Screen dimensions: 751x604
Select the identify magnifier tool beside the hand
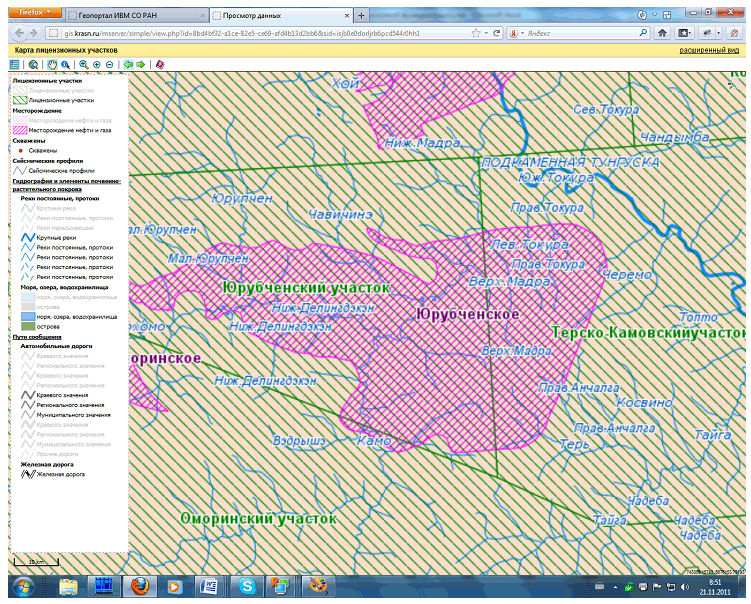coord(65,64)
